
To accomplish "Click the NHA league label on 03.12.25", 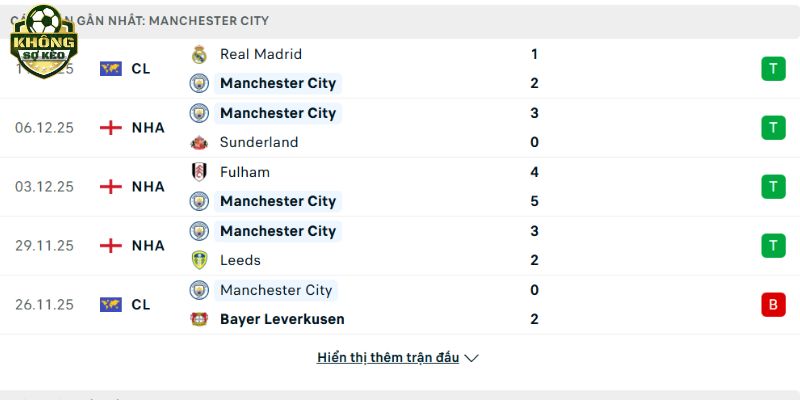I will pyautogui.click(x=148, y=187).
